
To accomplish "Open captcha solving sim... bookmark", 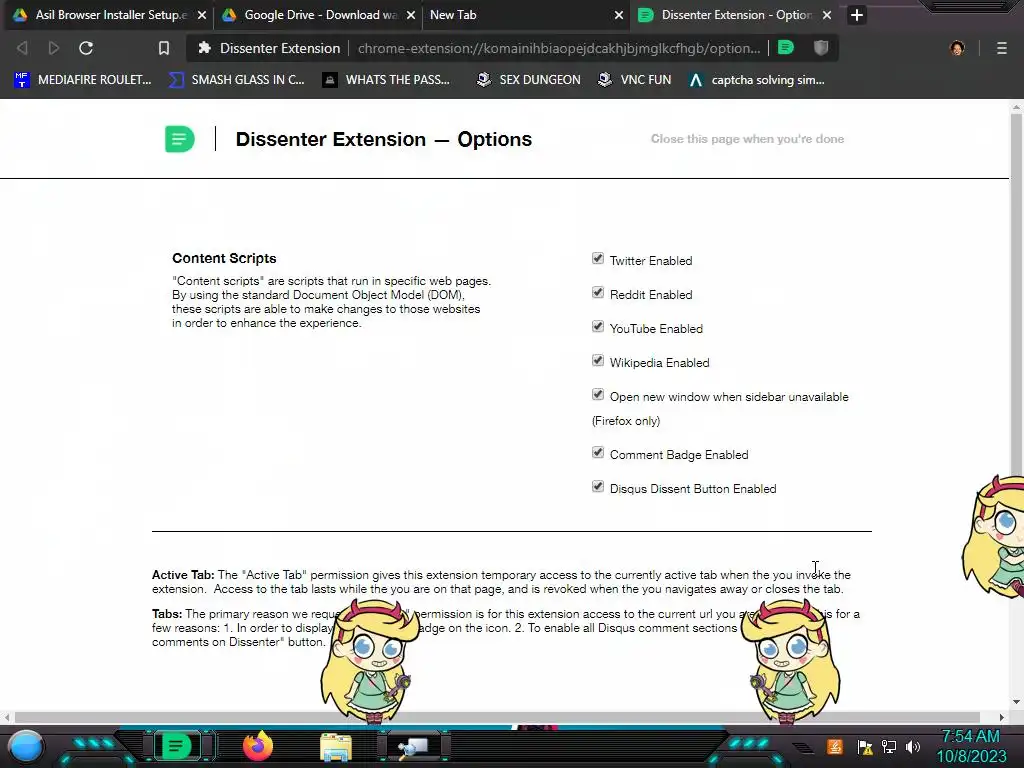I will pos(757,80).
